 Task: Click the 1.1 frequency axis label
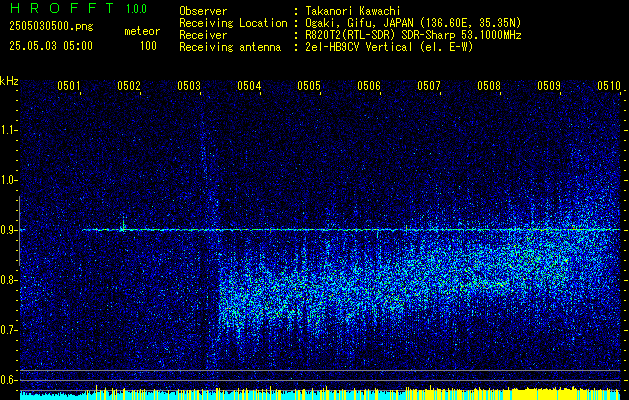pos(8,130)
